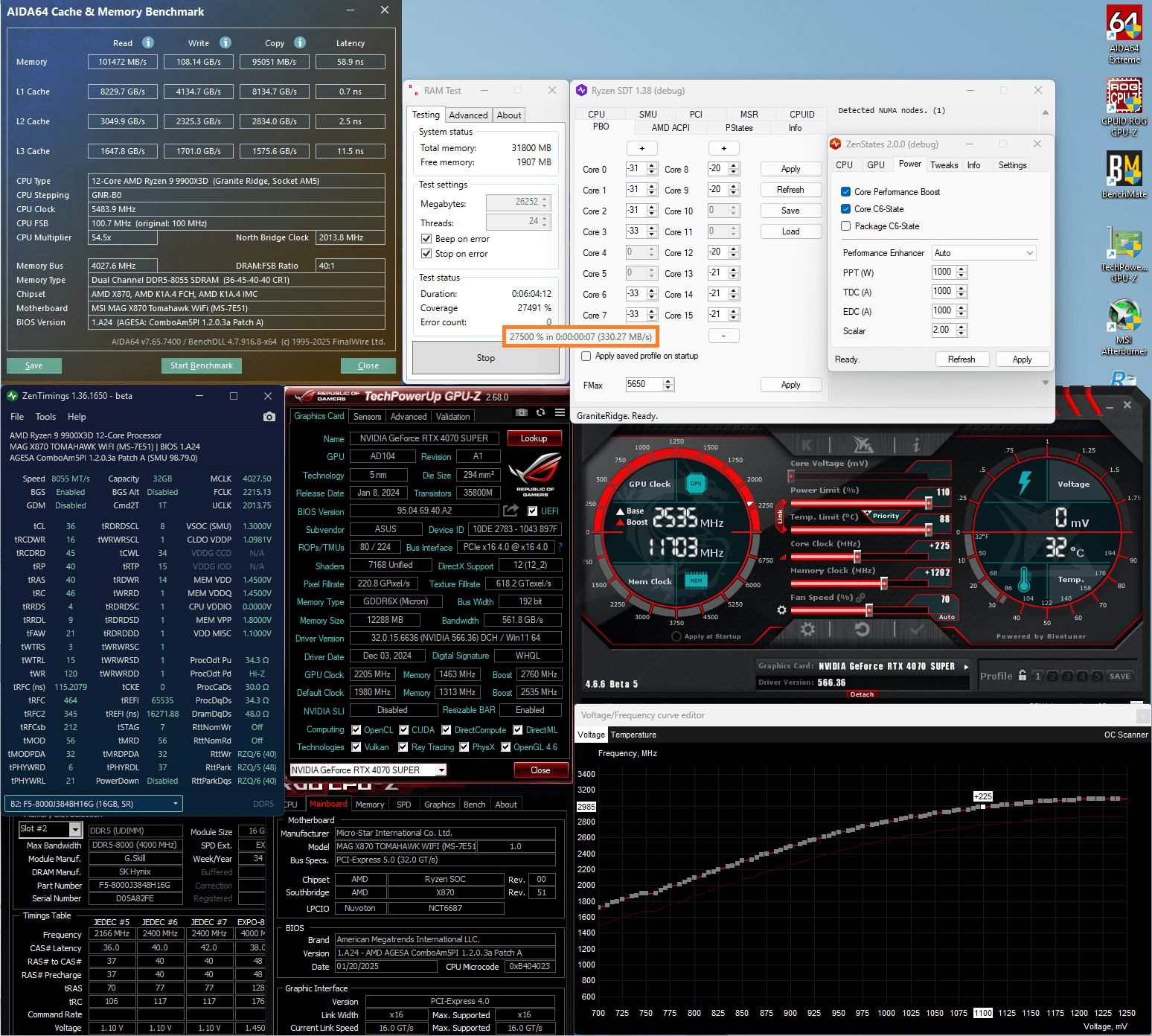This screenshot has width=1152, height=1036.
Task: Open fan settings gear beside Fan Speed
Action: [x=781, y=610]
